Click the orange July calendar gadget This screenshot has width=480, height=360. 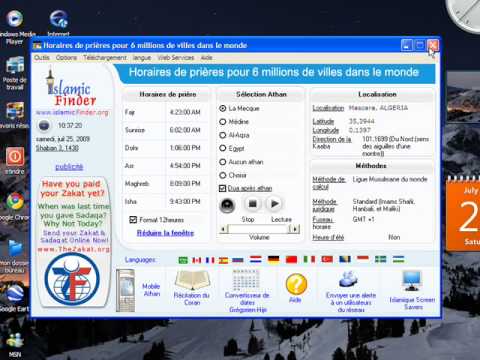[x=463, y=215]
